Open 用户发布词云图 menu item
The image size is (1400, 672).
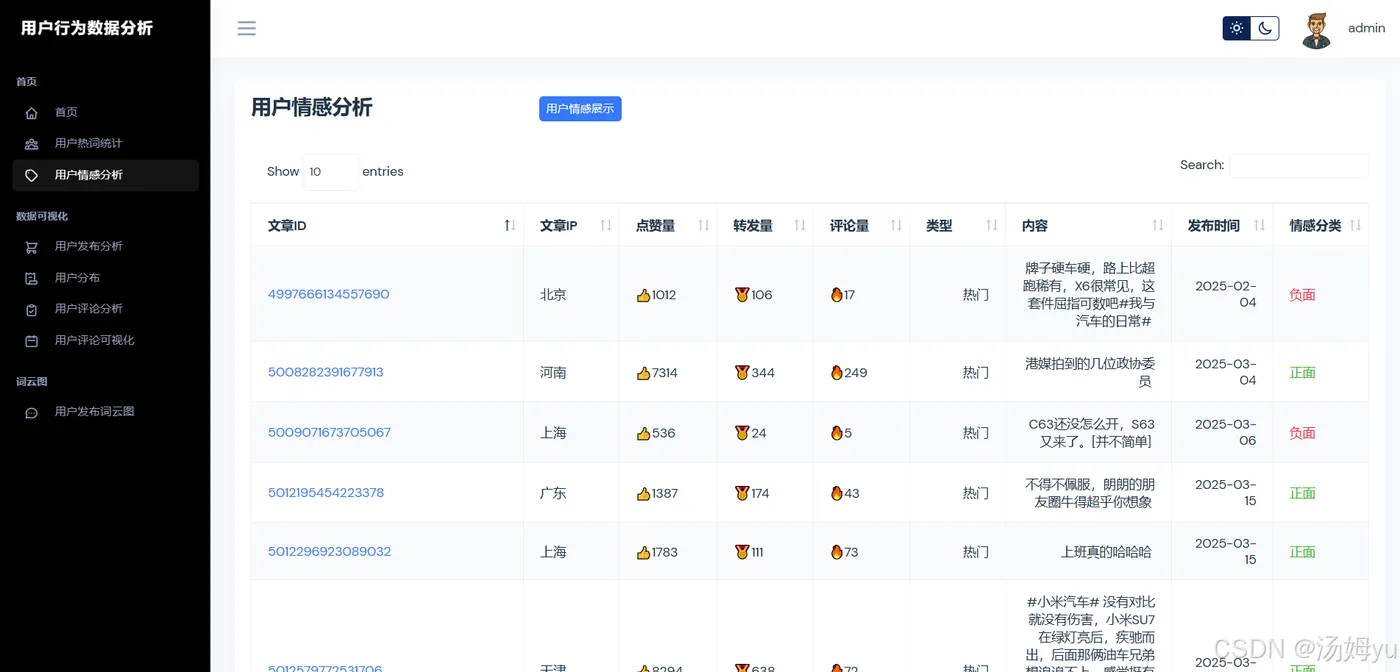coord(105,411)
